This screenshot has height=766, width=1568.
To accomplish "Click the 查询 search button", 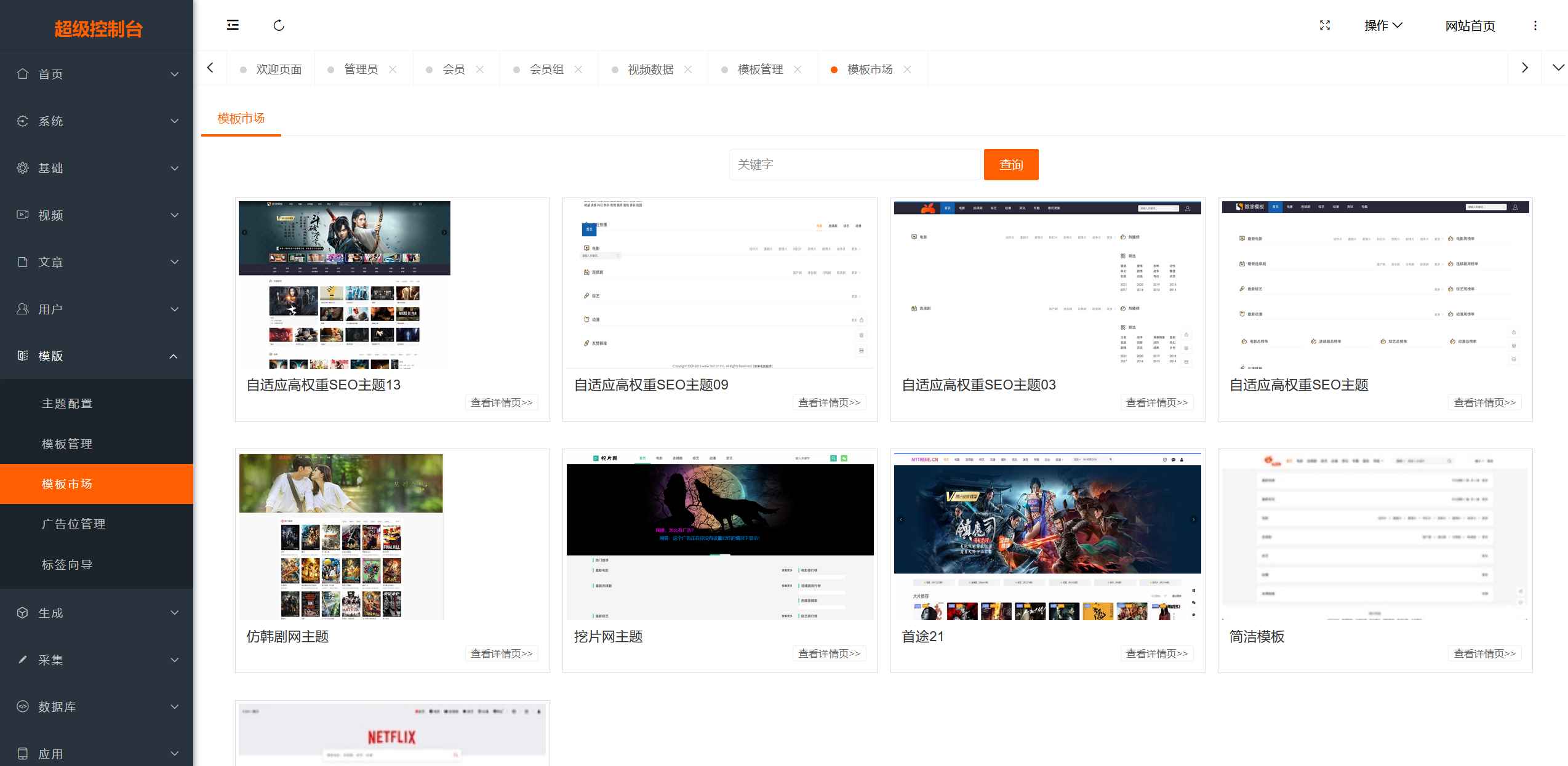I will [1011, 164].
